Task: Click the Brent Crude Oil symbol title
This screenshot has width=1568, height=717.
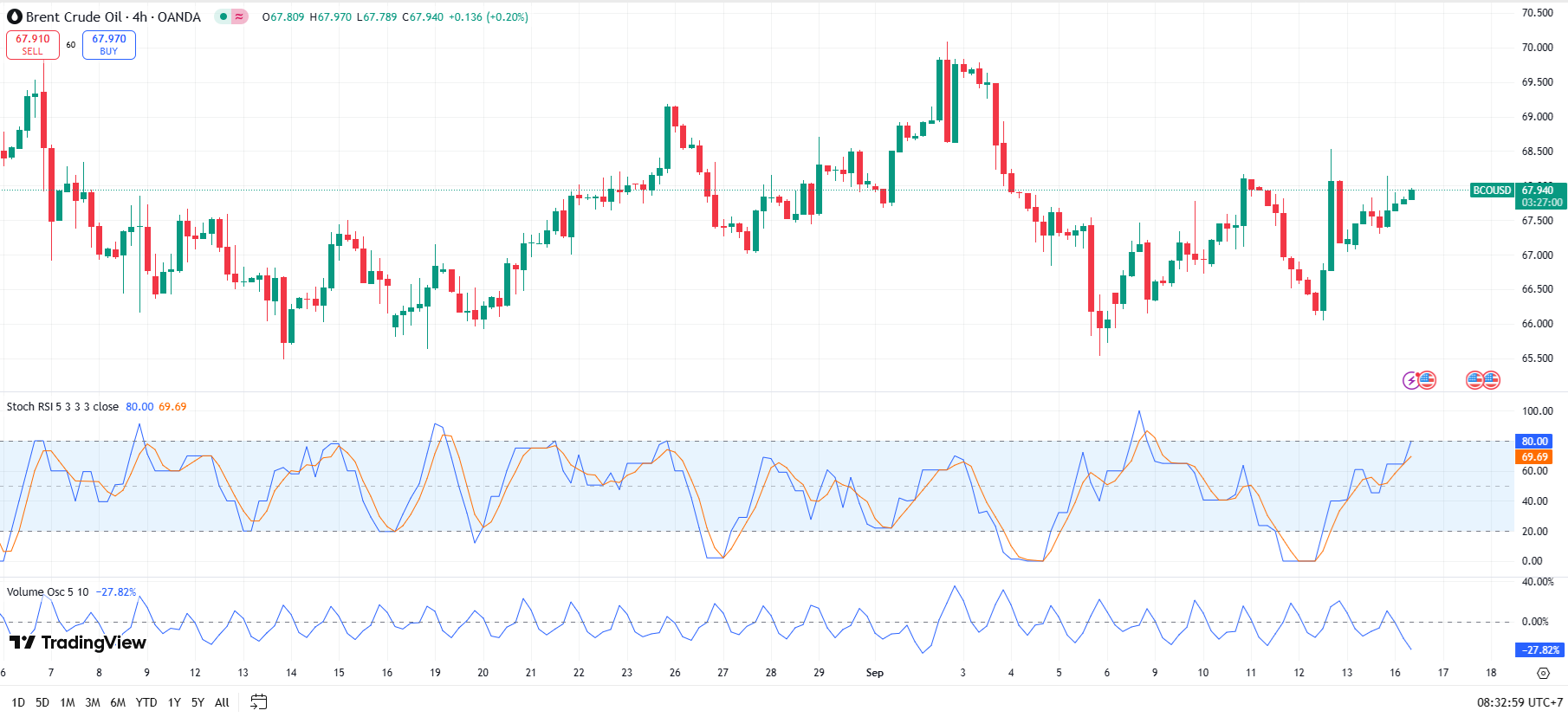Action: click(x=113, y=16)
